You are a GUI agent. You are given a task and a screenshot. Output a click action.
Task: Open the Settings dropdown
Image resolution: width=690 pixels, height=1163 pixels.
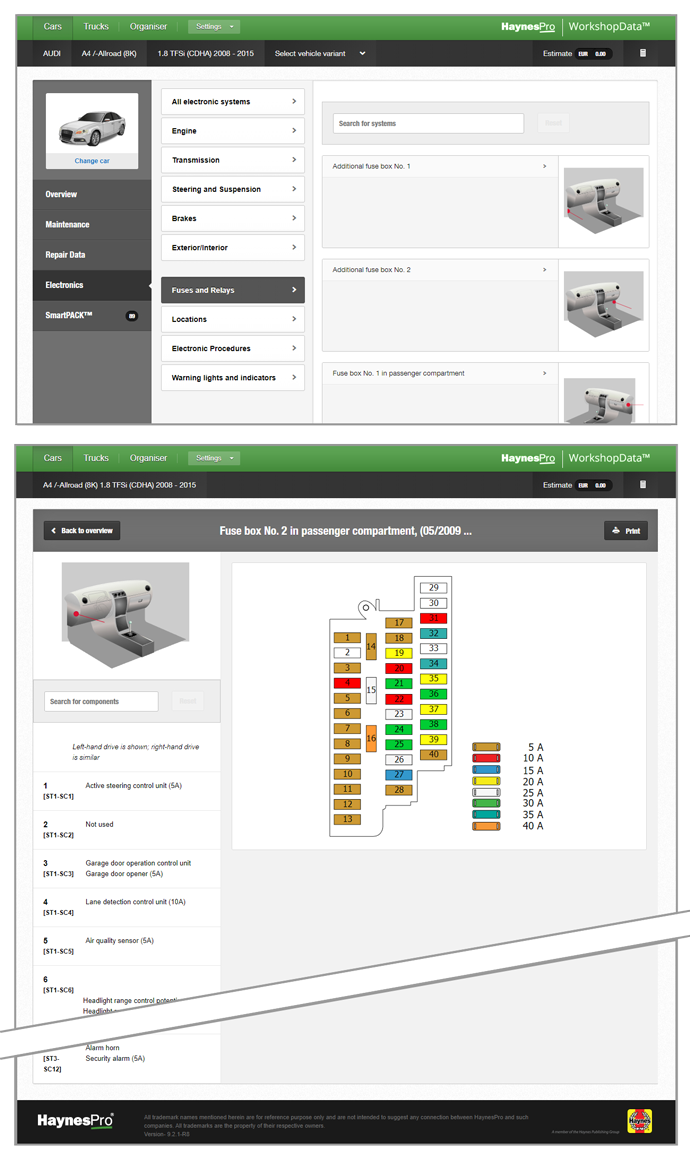coord(214,26)
